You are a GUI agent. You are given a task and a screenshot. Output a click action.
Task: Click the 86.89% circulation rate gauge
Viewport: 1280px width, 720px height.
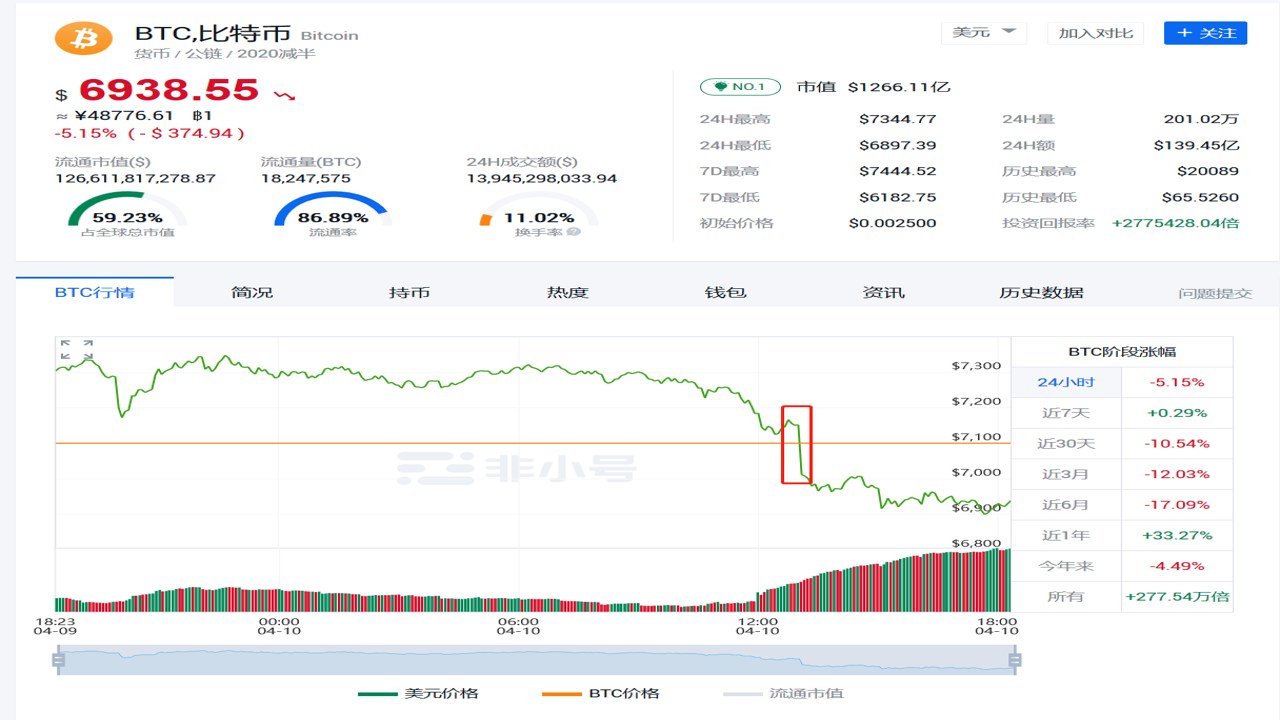[x=332, y=215]
